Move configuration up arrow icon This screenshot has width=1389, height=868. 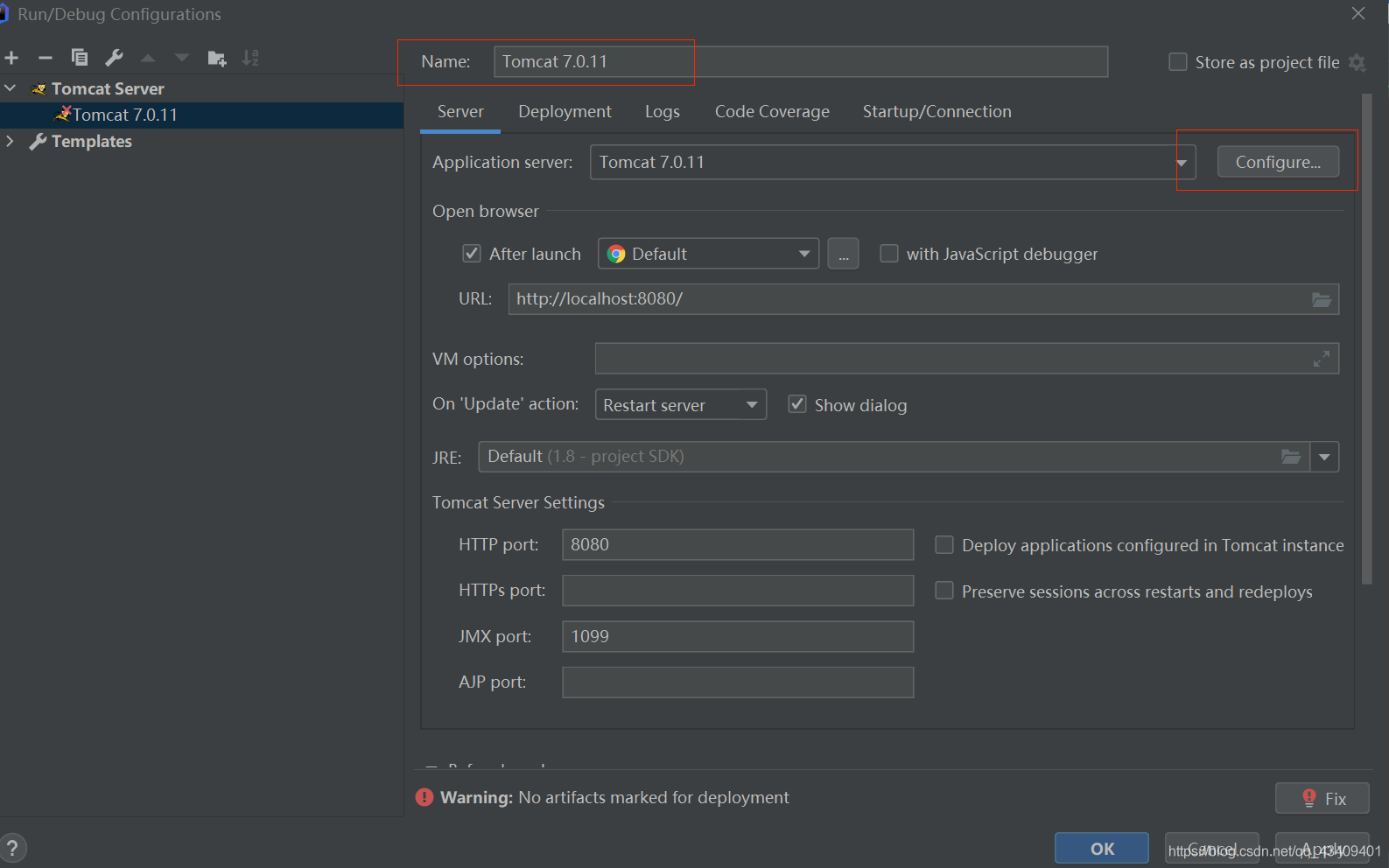(148, 58)
